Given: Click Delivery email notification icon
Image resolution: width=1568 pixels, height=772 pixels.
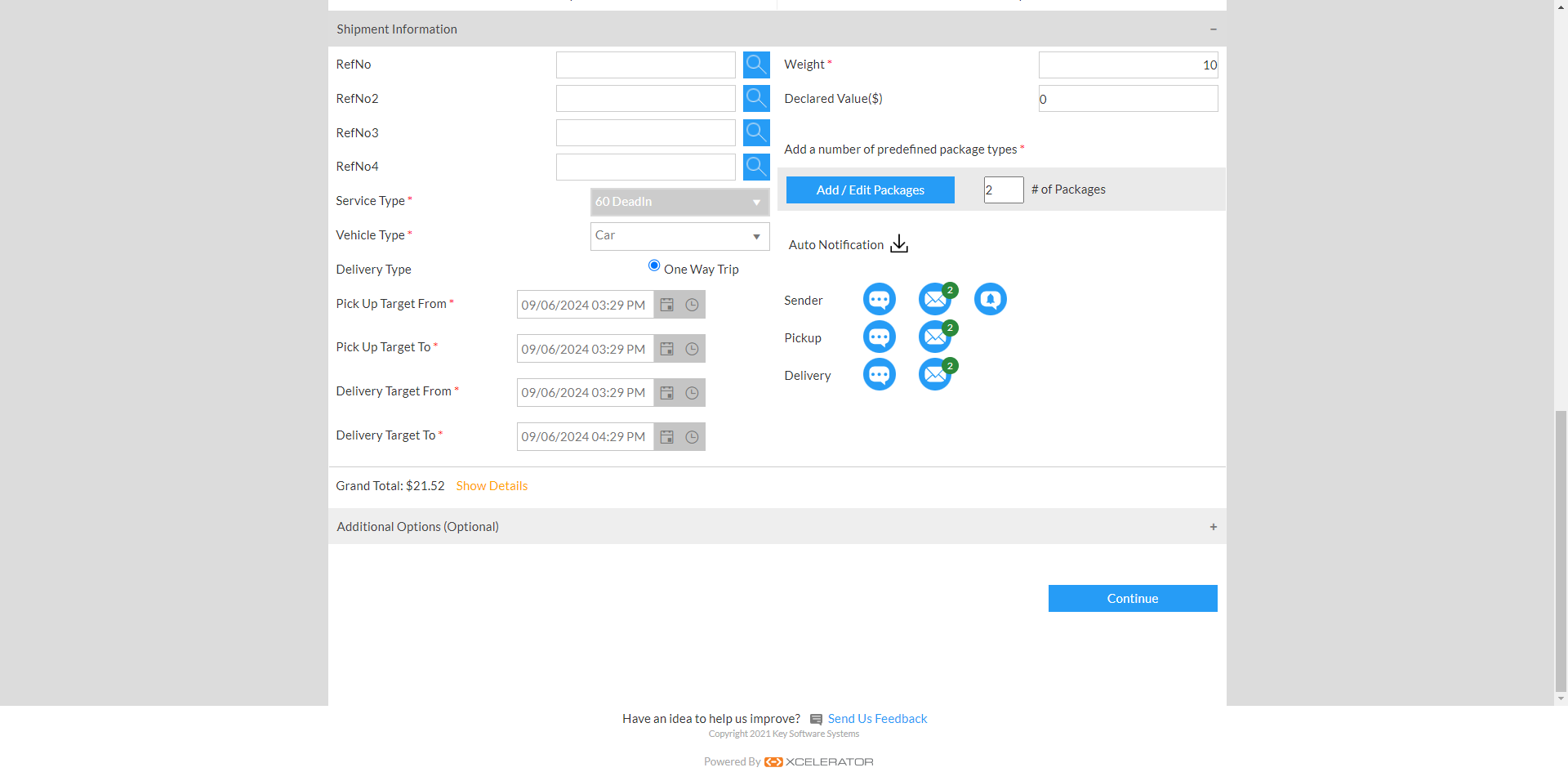Looking at the screenshot, I should 936,374.
